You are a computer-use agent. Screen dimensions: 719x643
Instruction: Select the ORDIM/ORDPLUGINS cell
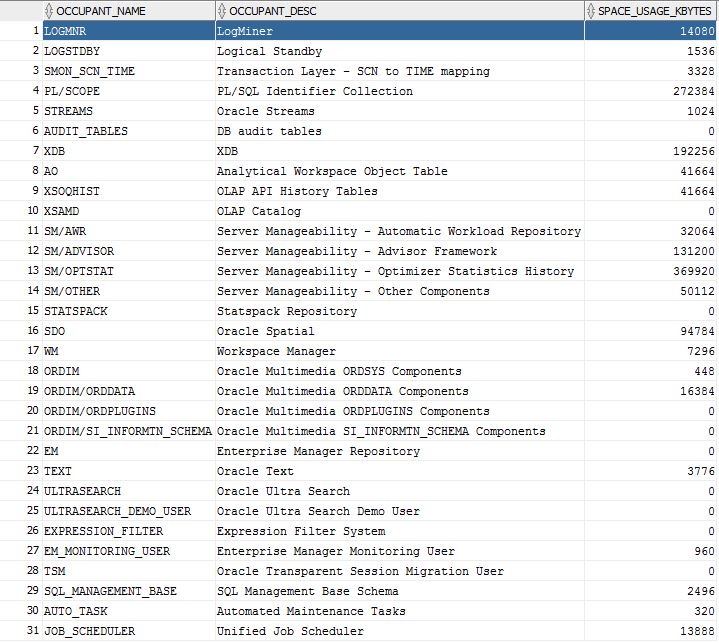[129, 411]
